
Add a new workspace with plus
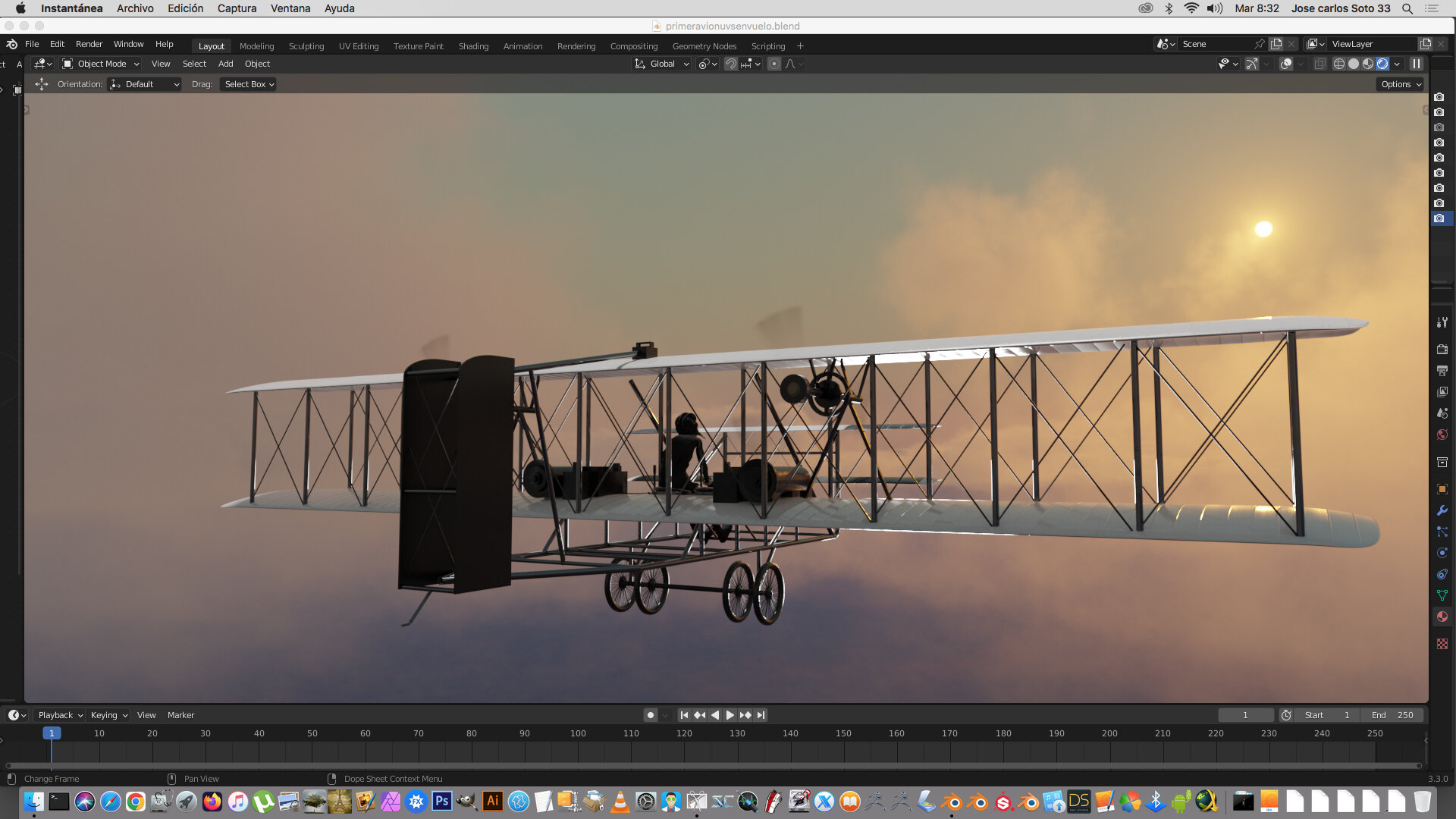800,46
